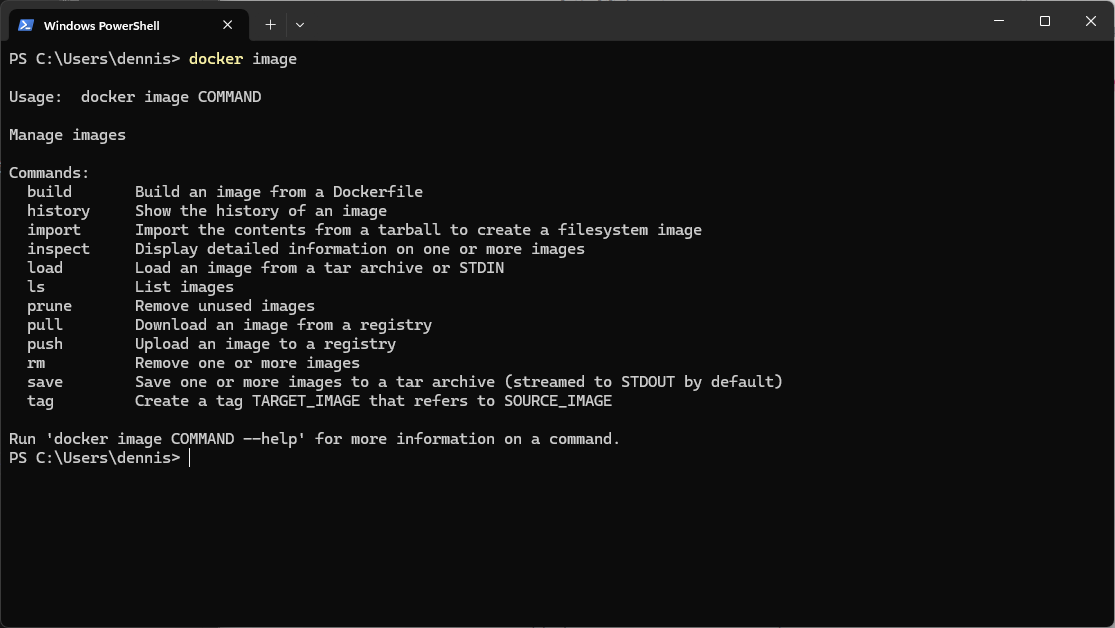
Task: Click the highlighted 'docker image' command
Action: [245, 58]
